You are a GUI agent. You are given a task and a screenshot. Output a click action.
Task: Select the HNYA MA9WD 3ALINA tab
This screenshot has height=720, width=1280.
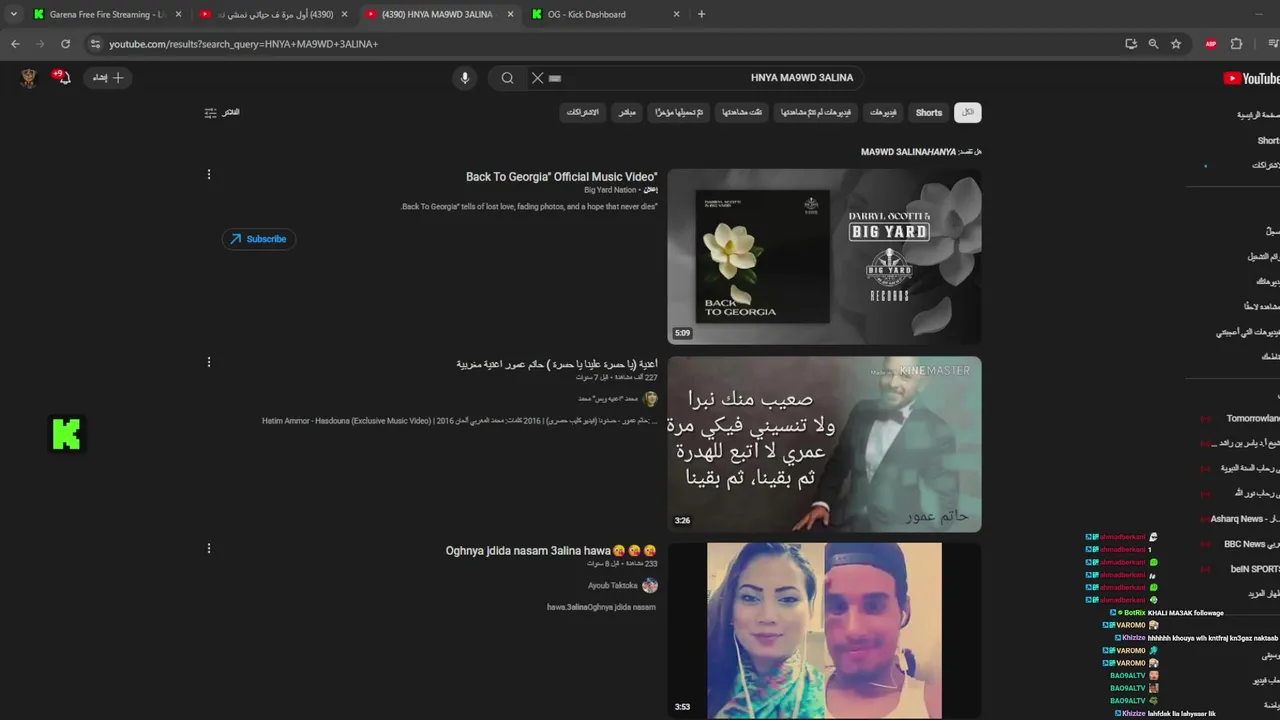439,14
